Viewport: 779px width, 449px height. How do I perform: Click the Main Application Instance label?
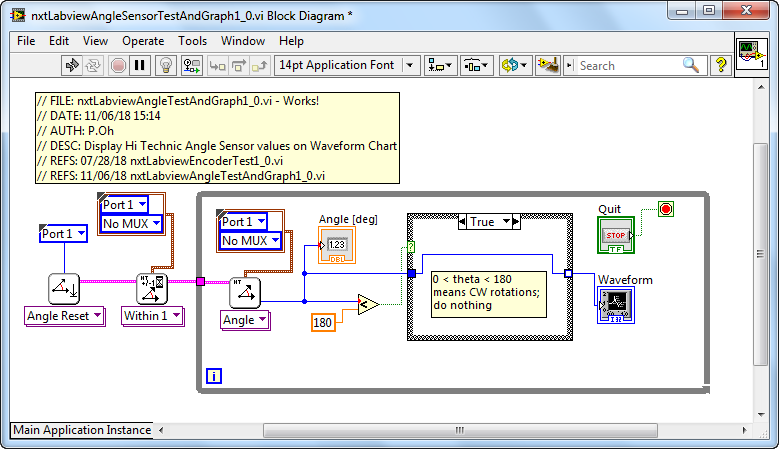pos(82,430)
